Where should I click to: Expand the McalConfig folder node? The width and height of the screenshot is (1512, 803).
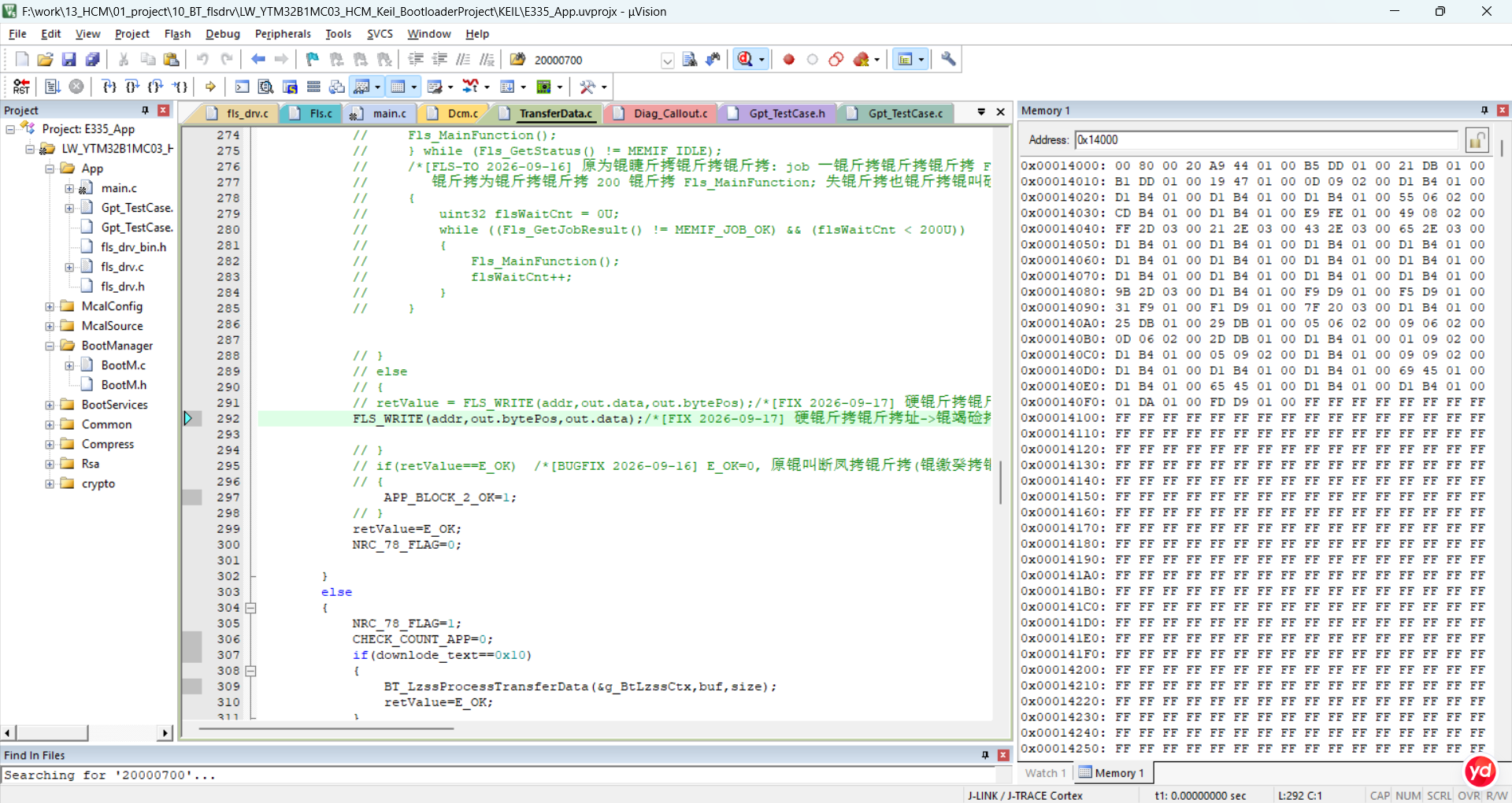point(50,306)
